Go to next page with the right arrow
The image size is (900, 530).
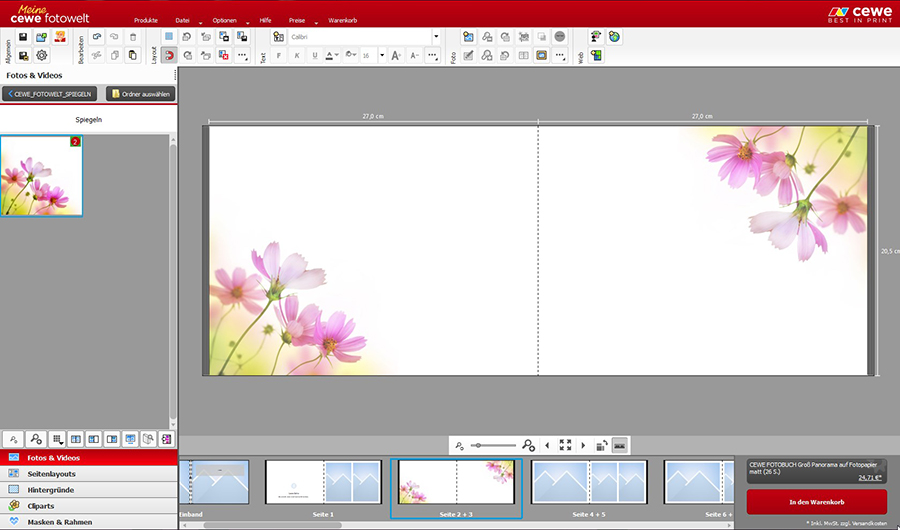[x=583, y=445]
